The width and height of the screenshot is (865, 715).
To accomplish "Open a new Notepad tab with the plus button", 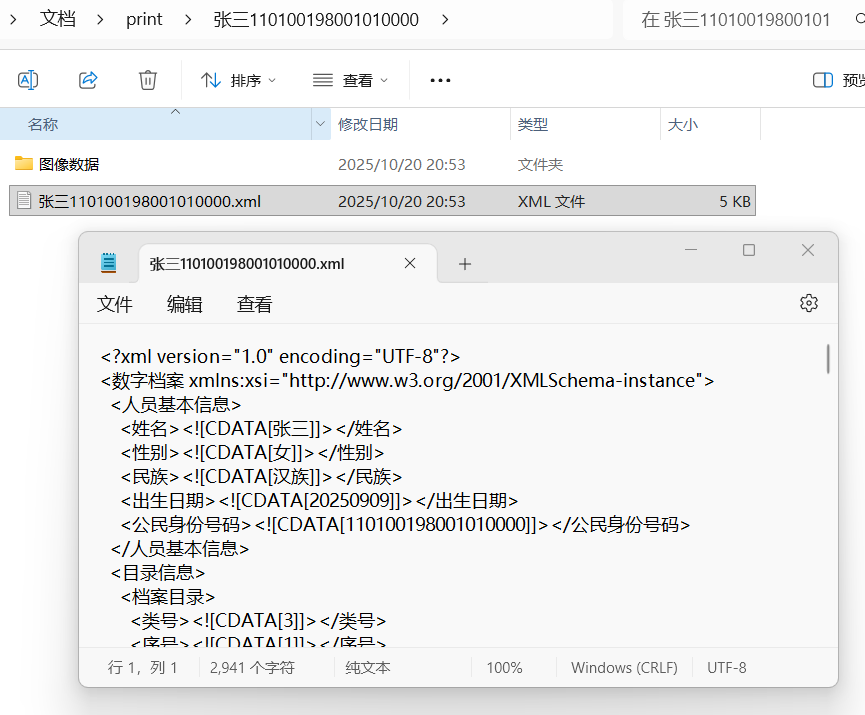I will [x=464, y=263].
